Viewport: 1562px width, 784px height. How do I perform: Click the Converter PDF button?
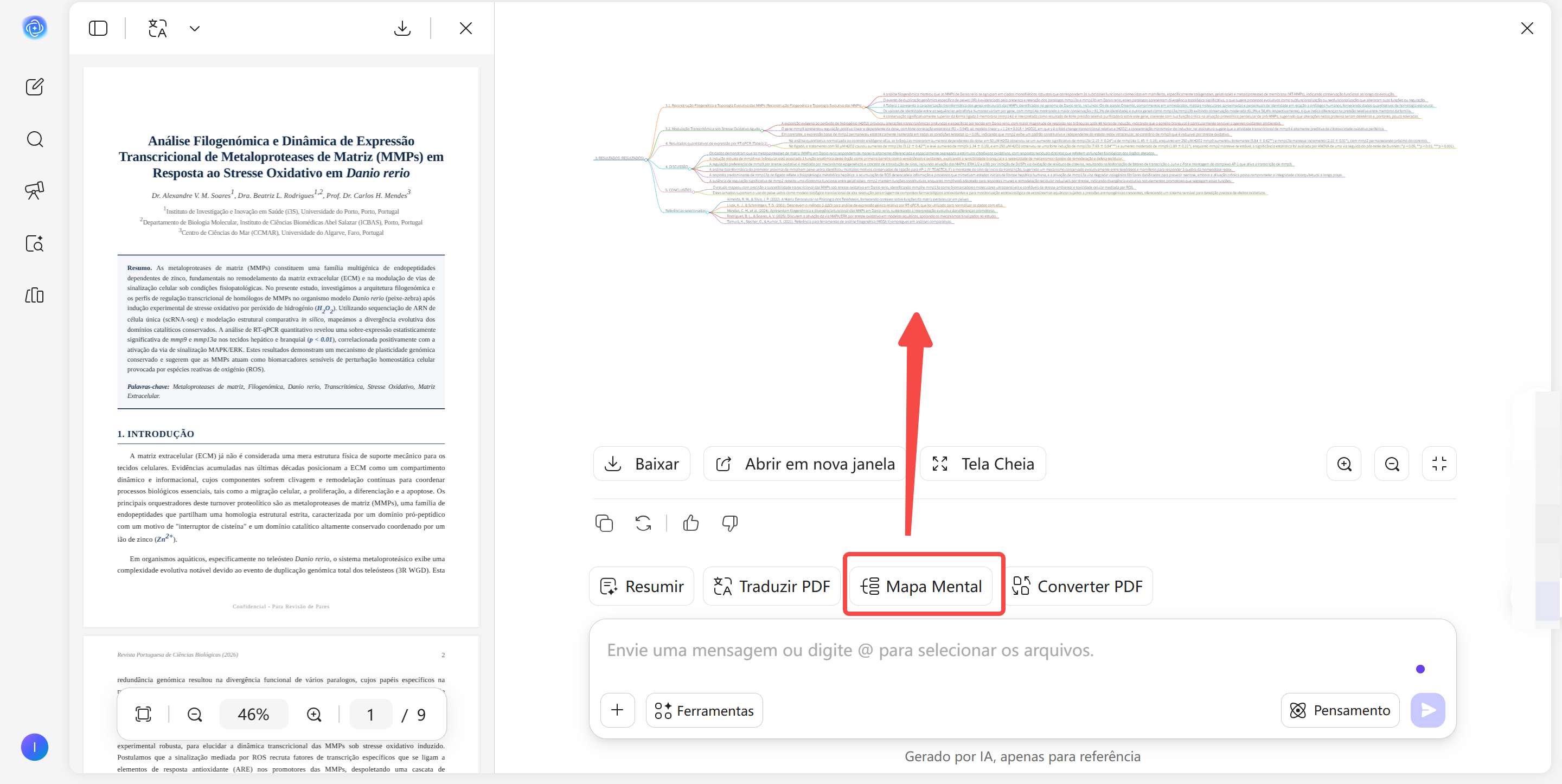click(1078, 586)
